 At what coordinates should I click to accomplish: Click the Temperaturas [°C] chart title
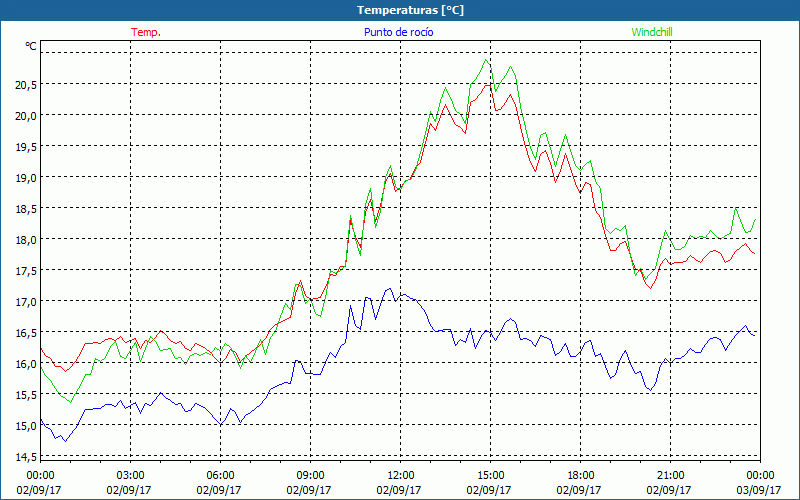pos(410,10)
